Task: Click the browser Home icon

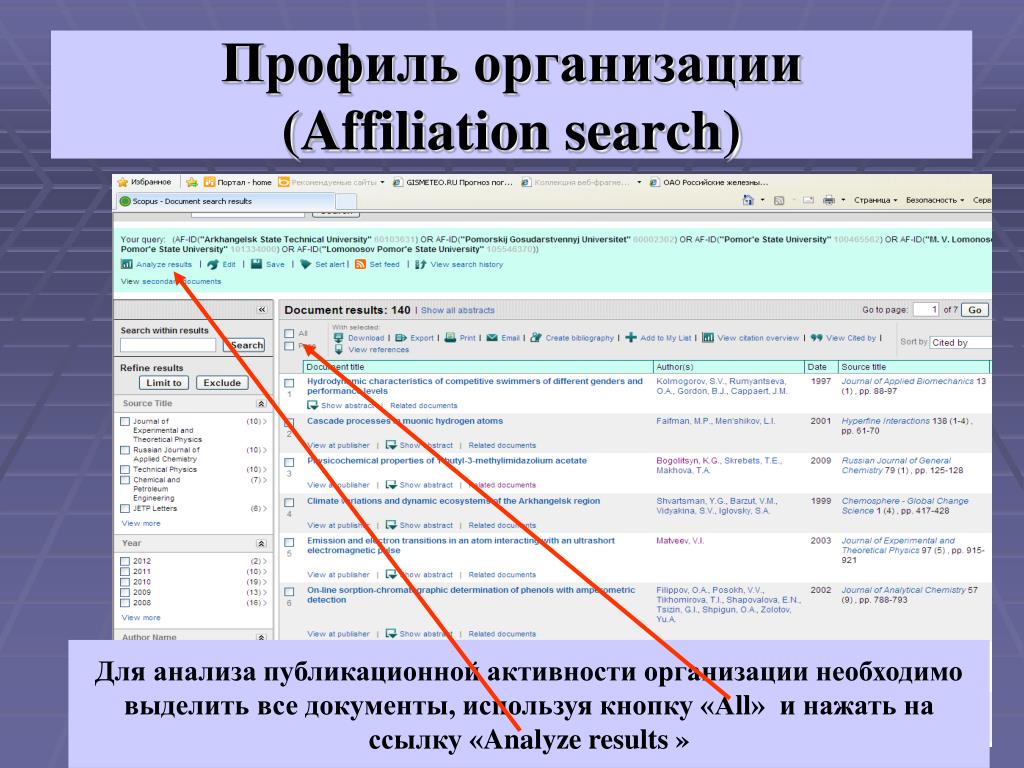Action: point(748,200)
